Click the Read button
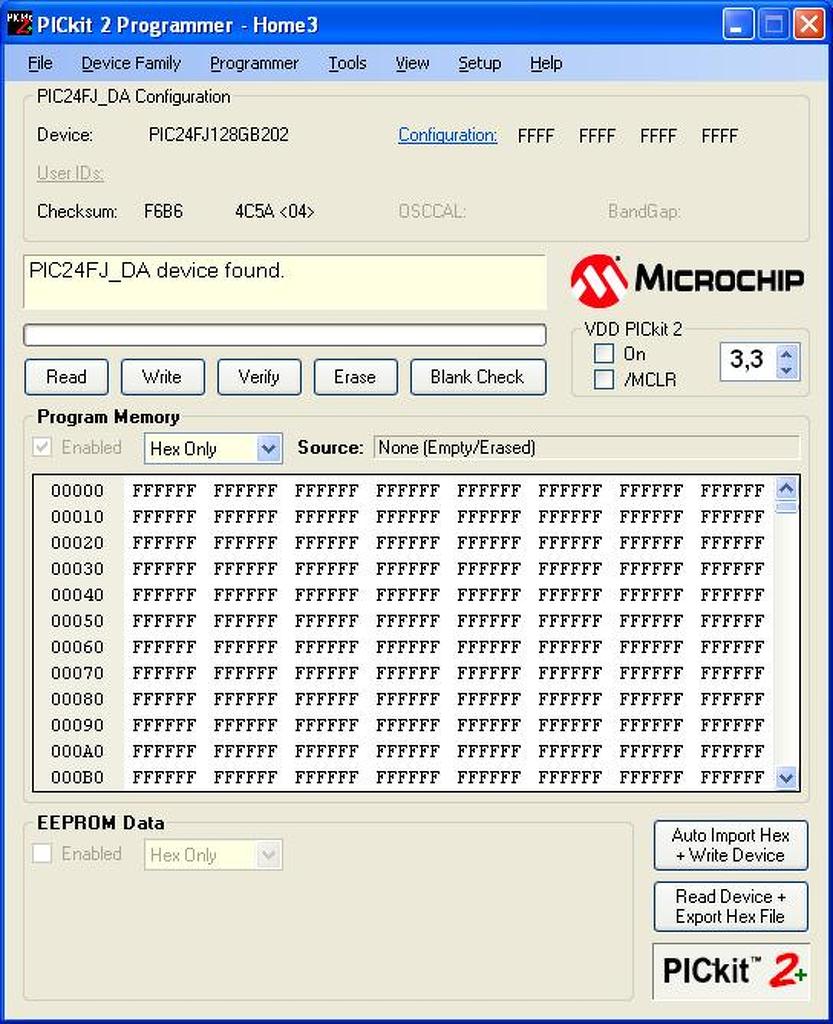 coord(67,377)
